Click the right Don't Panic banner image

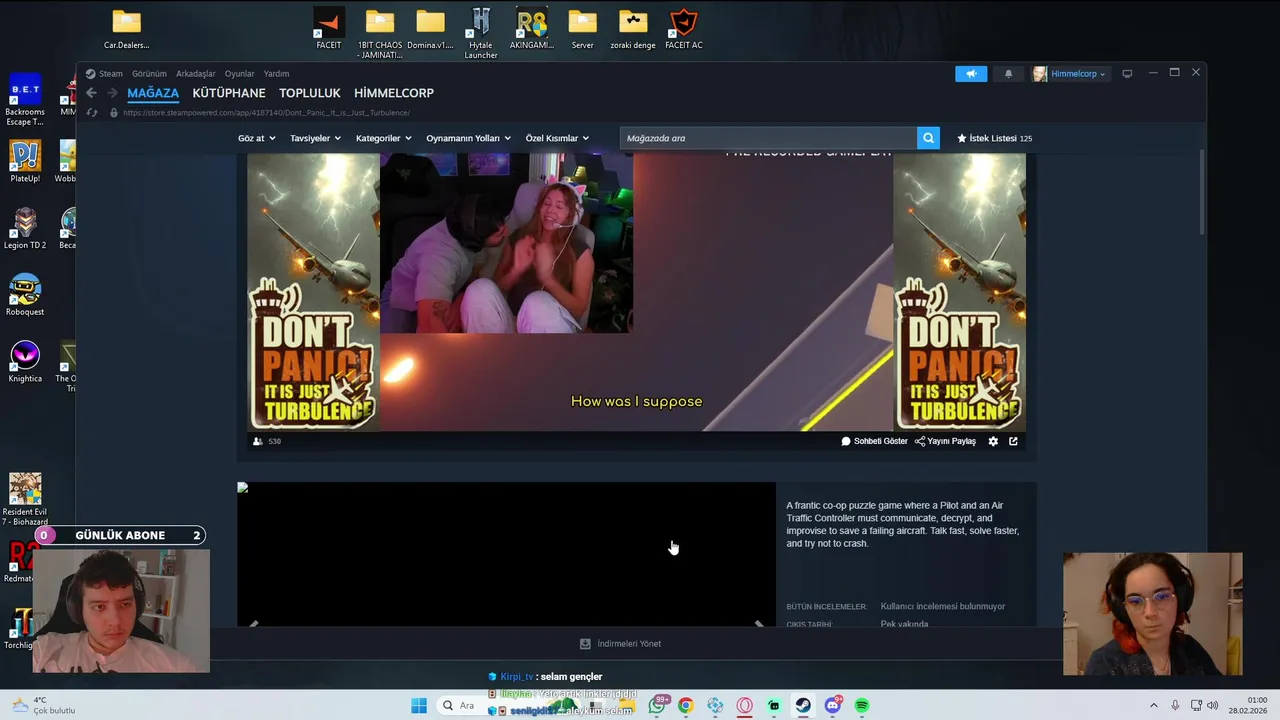pyautogui.click(x=959, y=292)
